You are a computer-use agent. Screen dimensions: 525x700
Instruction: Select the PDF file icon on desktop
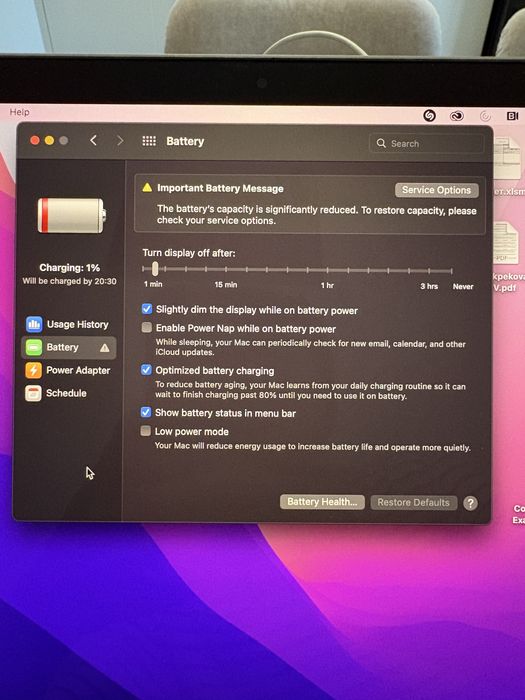pyautogui.click(x=506, y=244)
